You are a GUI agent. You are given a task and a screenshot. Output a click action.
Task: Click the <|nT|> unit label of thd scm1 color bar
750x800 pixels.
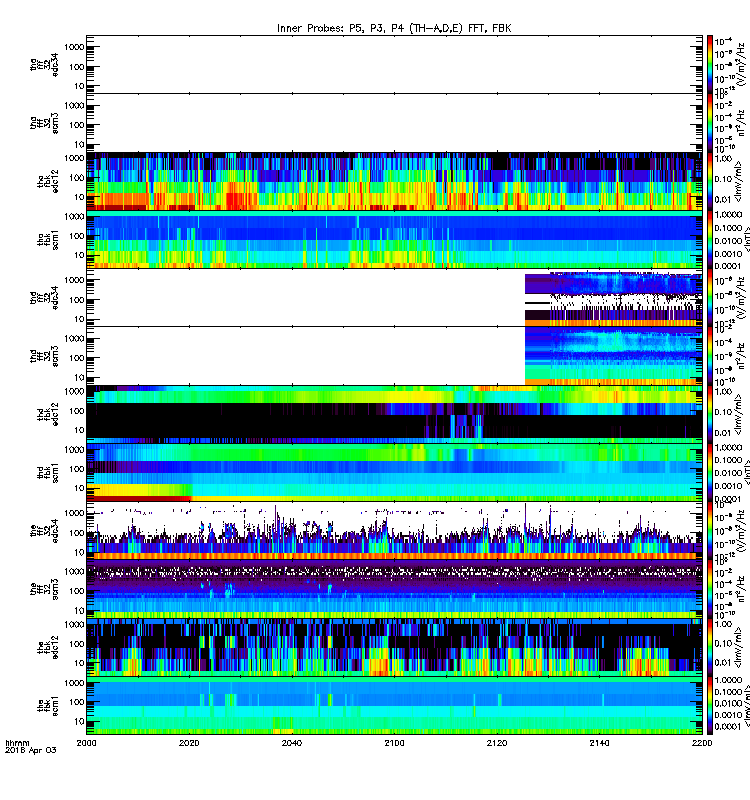click(x=746, y=472)
